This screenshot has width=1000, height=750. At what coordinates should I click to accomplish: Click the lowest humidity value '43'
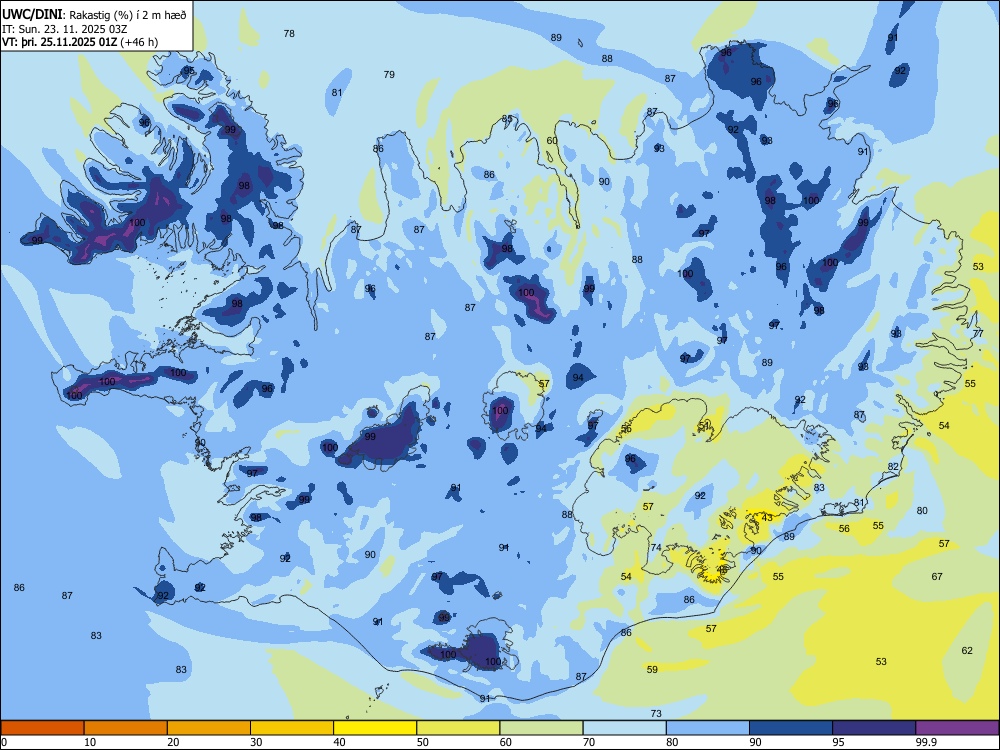pos(767,517)
